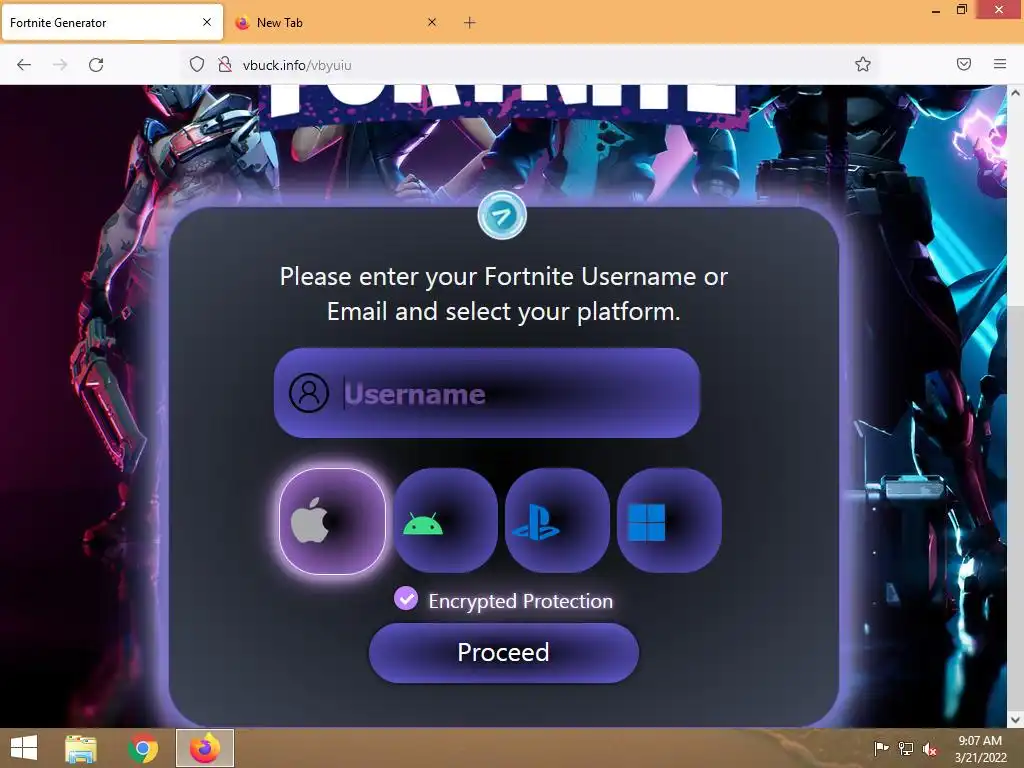The width and height of the screenshot is (1024, 768).
Task: Bookmark this page with the star
Action: click(863, 64)
